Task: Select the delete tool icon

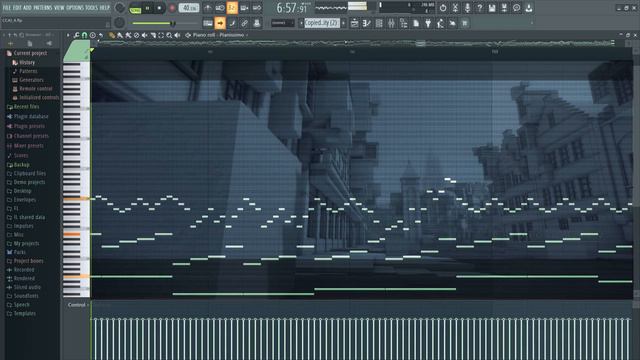Action: point(136,36)
